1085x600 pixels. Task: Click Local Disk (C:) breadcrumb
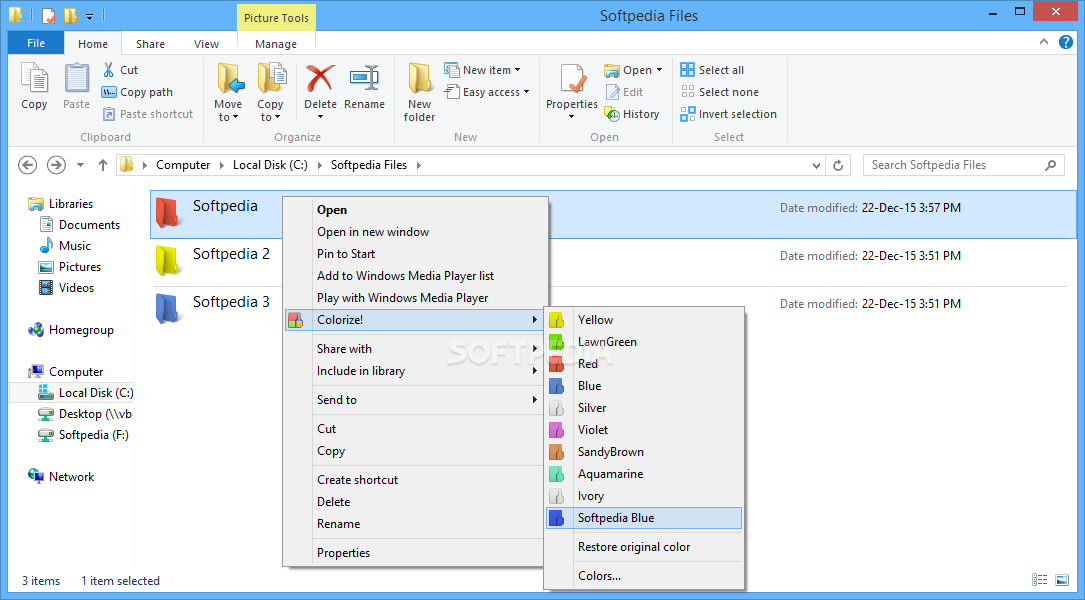coord(270,165)
